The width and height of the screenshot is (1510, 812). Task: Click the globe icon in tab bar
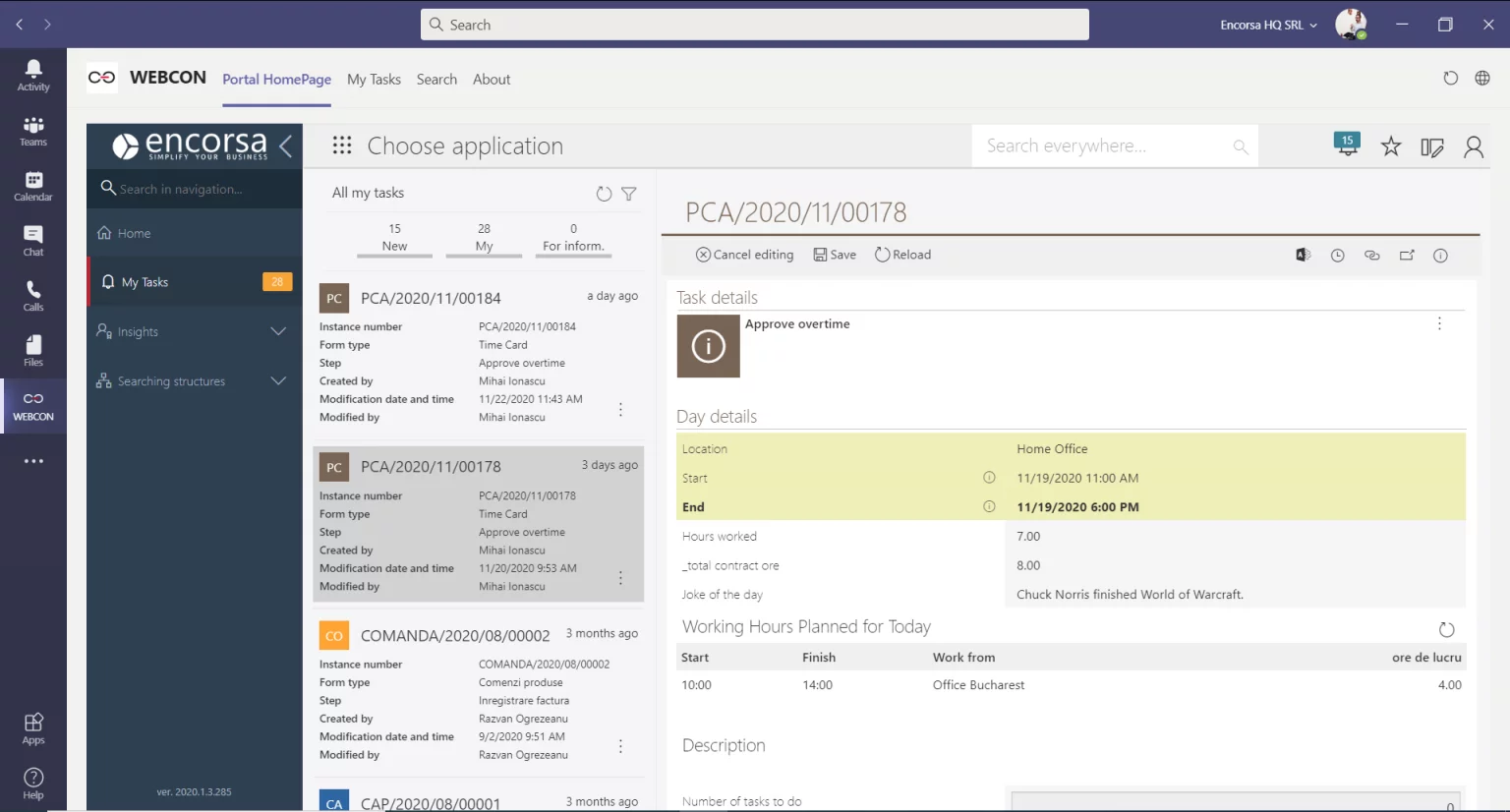coord(1482,79)
